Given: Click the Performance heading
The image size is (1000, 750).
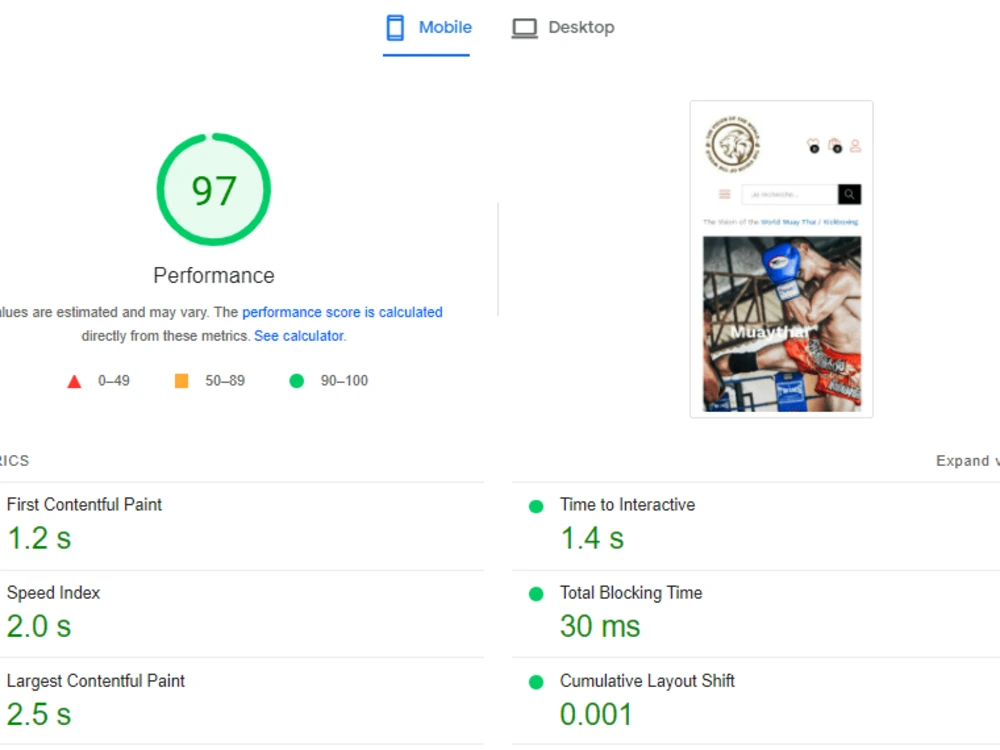Looking at the screenshot, I should pyautogui.click(x=214, y=276).
